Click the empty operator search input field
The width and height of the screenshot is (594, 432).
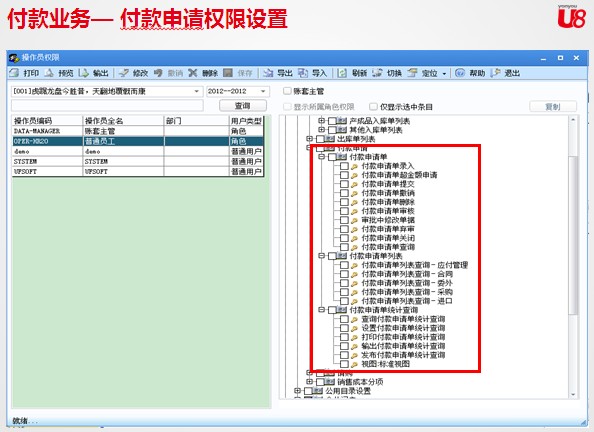107,106
